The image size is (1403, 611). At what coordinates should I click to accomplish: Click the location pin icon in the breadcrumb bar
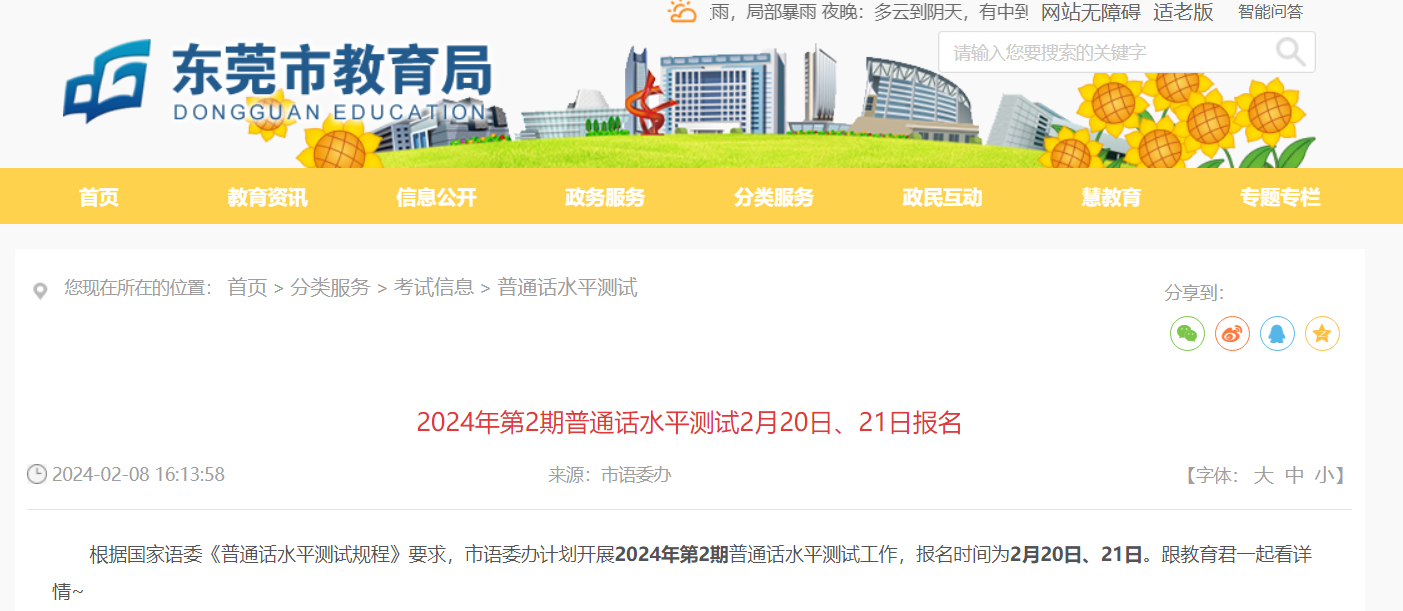[x=40, y=289]
